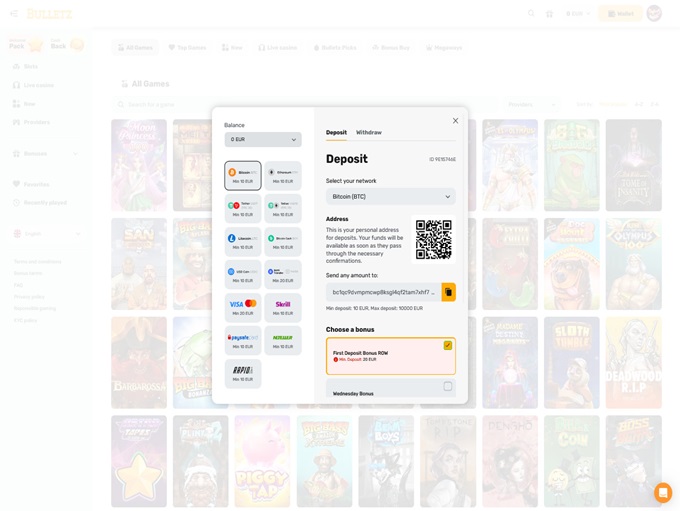Open the orange chat support button
Image resolution: width=680 pixels, height=511 pixels.
click(662, 492)
